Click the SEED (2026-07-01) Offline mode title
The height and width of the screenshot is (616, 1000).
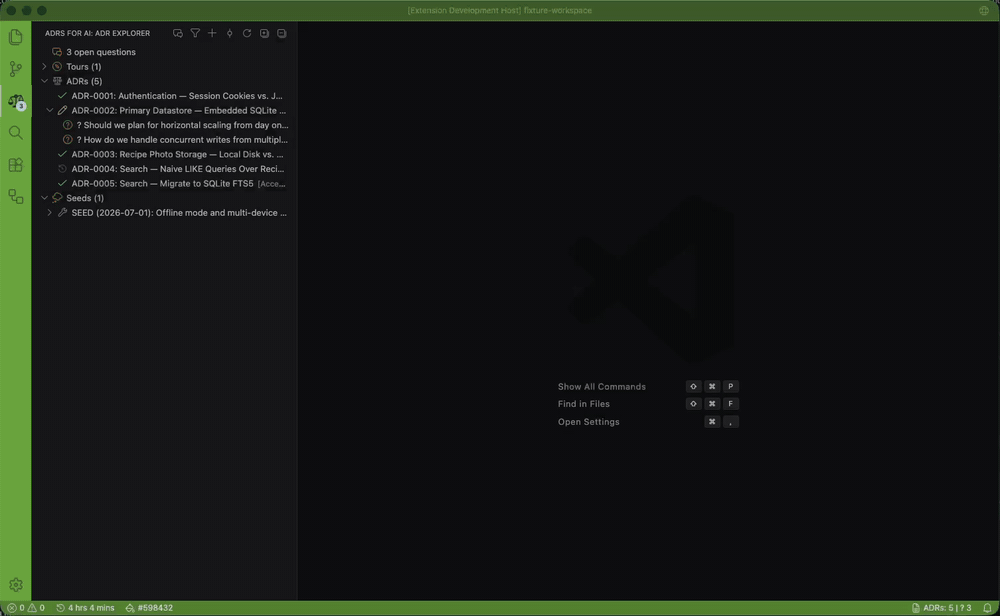pos(179,212)
